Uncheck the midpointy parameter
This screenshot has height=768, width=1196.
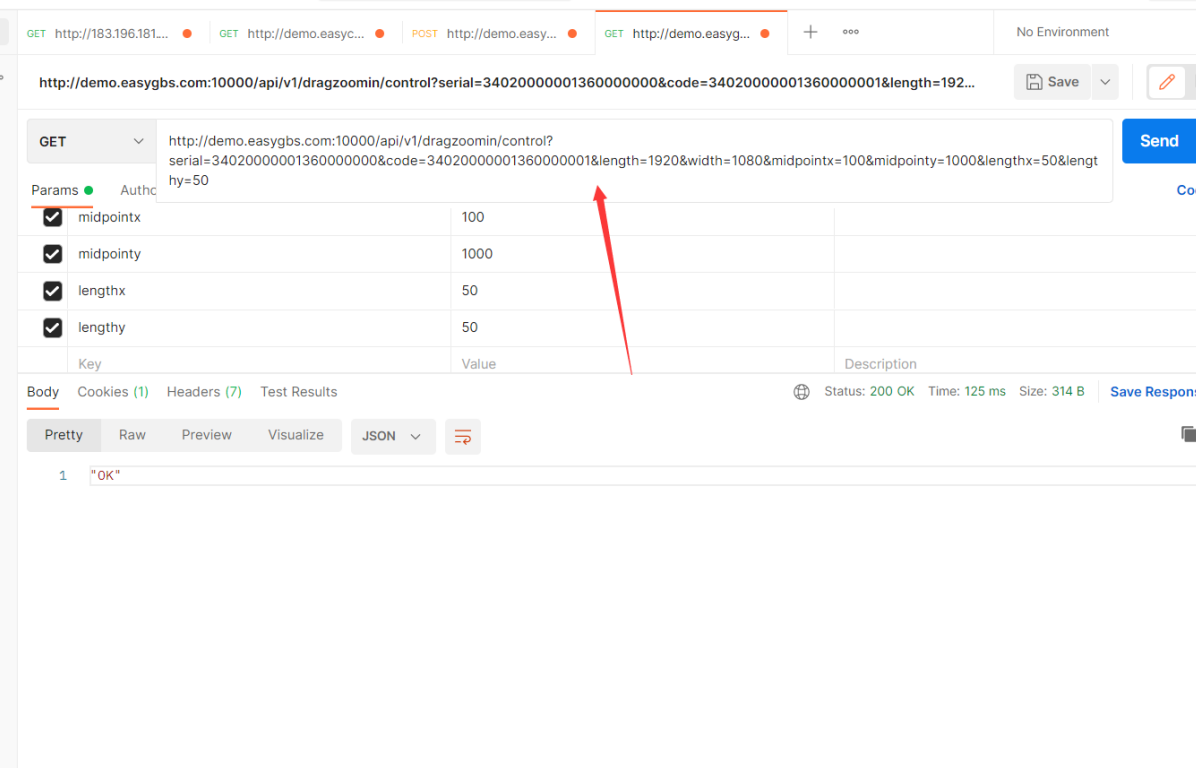[x=52, y=254]
